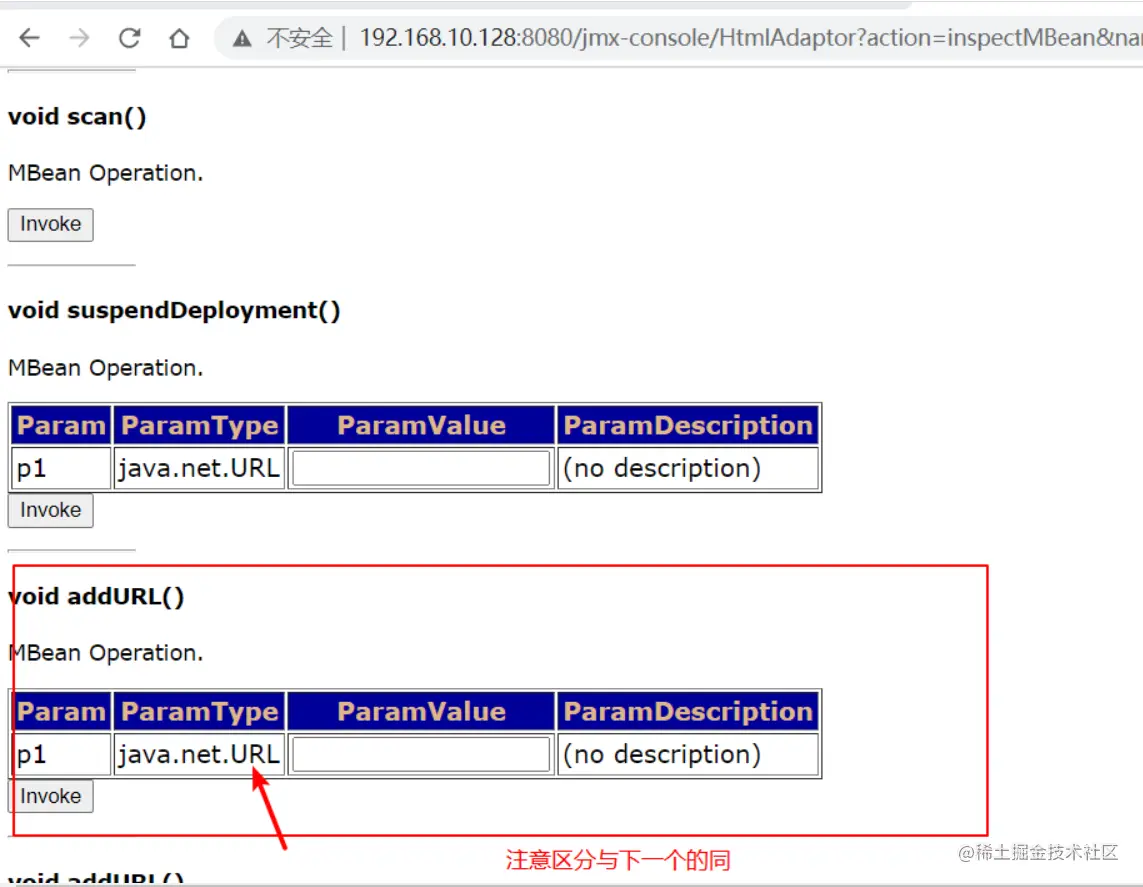Click Param header in suspendDeployment table
This screenshot has height=887, width=1143.
[61, 425]
